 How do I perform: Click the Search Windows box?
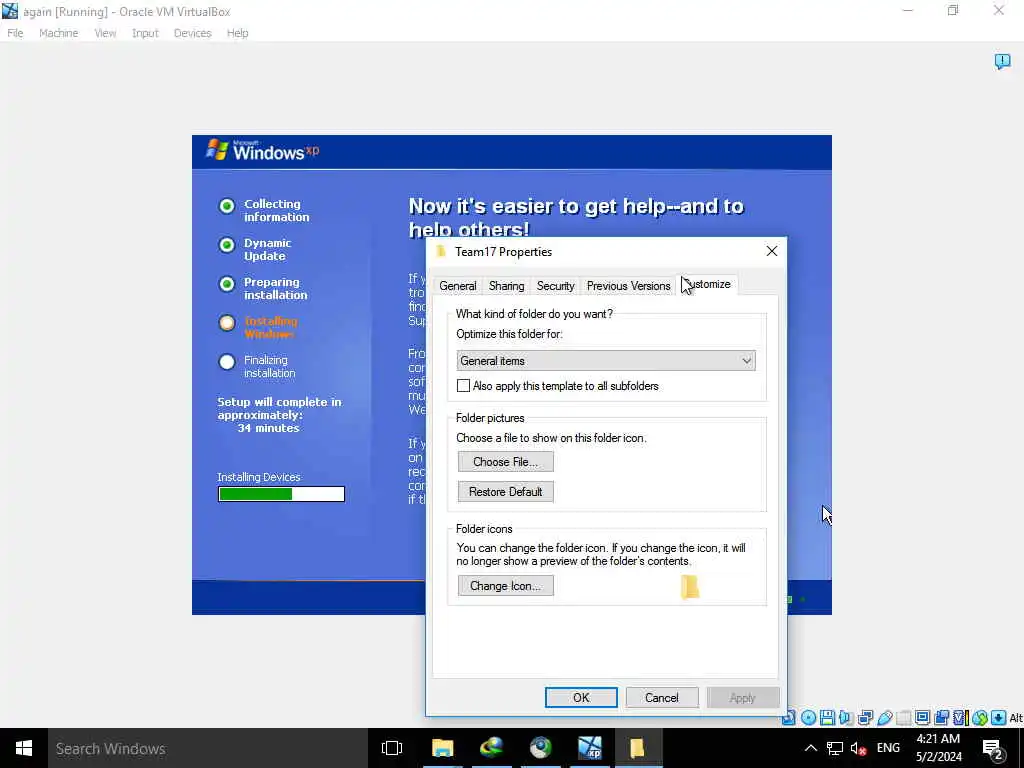coord(208,748)
